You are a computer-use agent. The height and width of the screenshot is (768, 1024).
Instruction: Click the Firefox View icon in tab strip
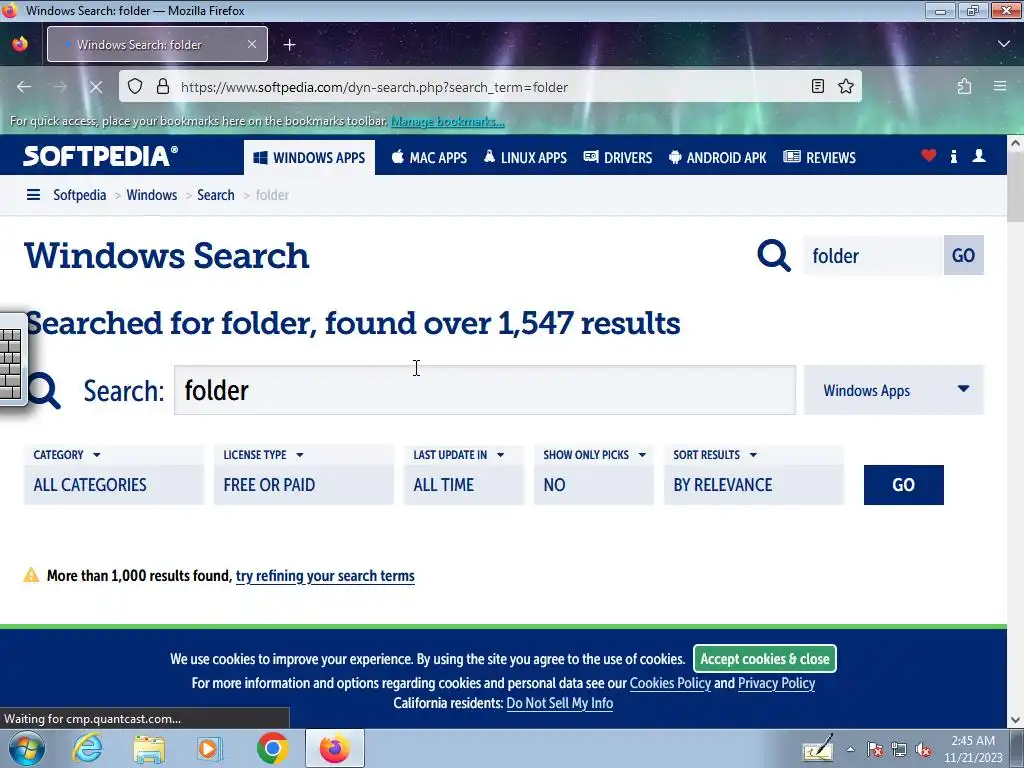(20, 44)
